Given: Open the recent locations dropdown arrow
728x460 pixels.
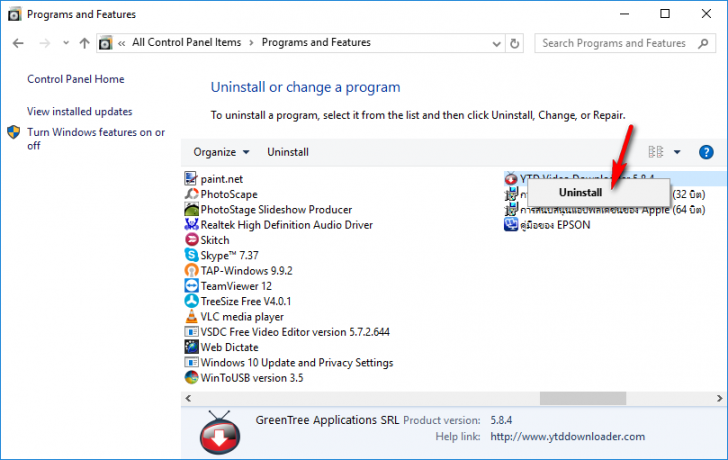Looking at the screenshot, I should 66,43.
